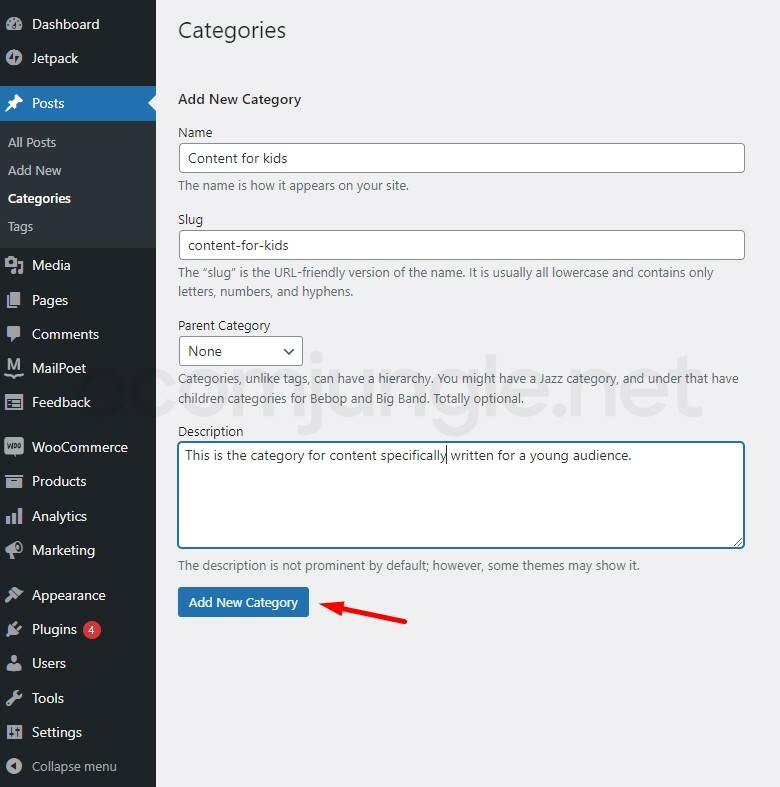Click the Plugins plug icon
This screenshot has height=787, width=780.
(x=14, y=629)
